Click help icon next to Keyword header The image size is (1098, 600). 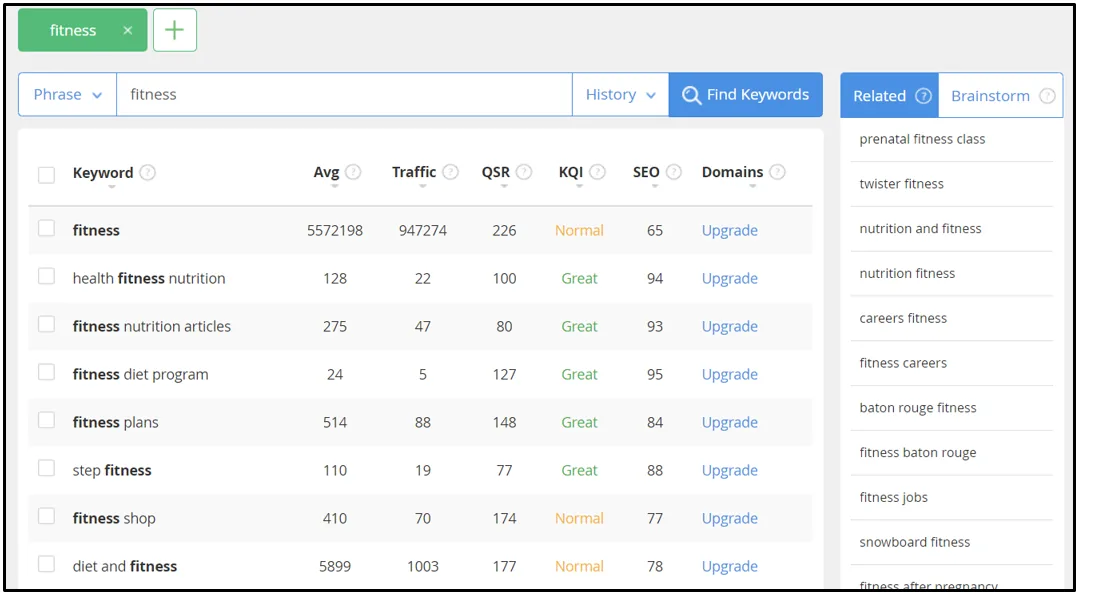coord(148,172)
